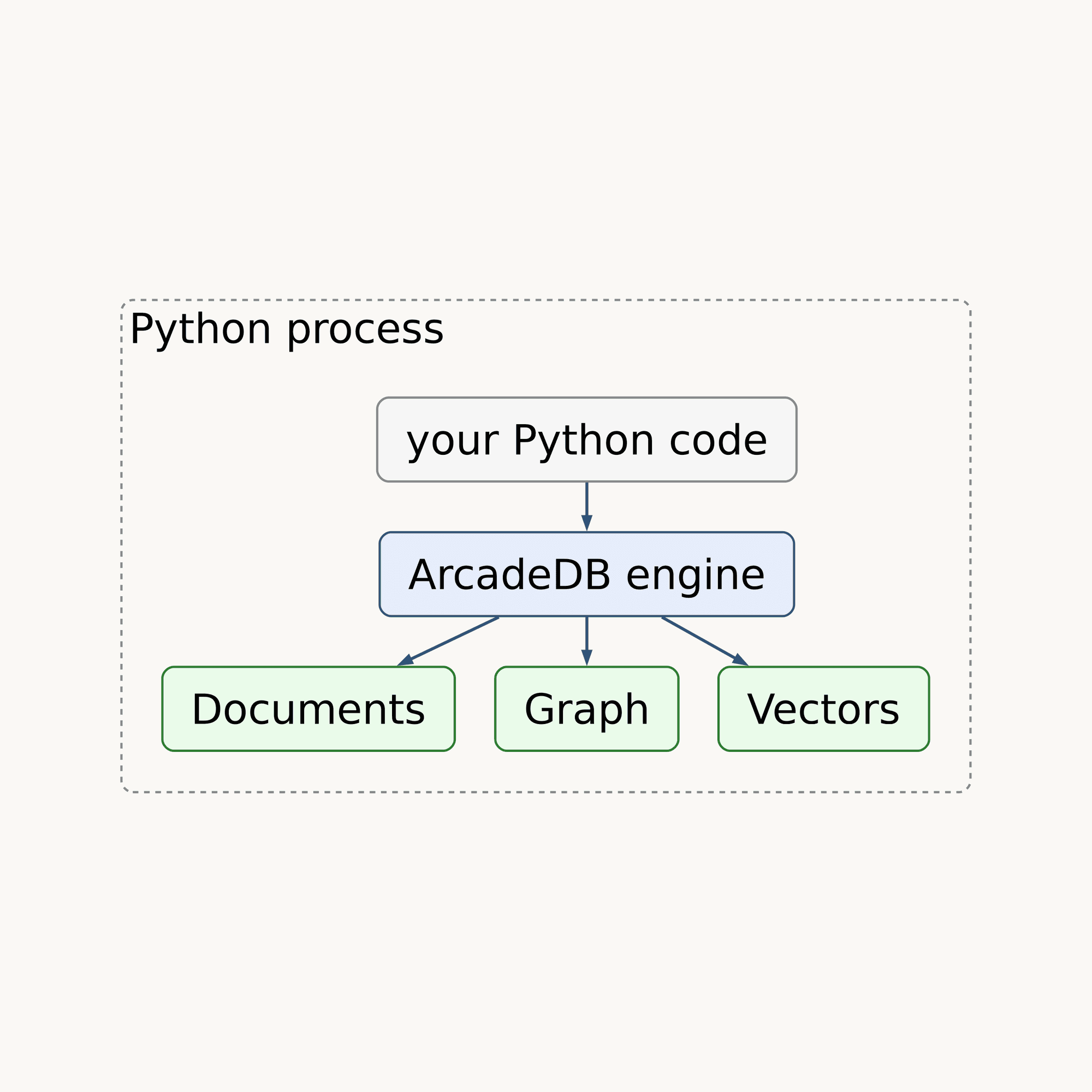The width and height of the screenshot is (1092, 1092).
Task: Select the ArcadeDB engine node
Action: click(x=587, y=574)
